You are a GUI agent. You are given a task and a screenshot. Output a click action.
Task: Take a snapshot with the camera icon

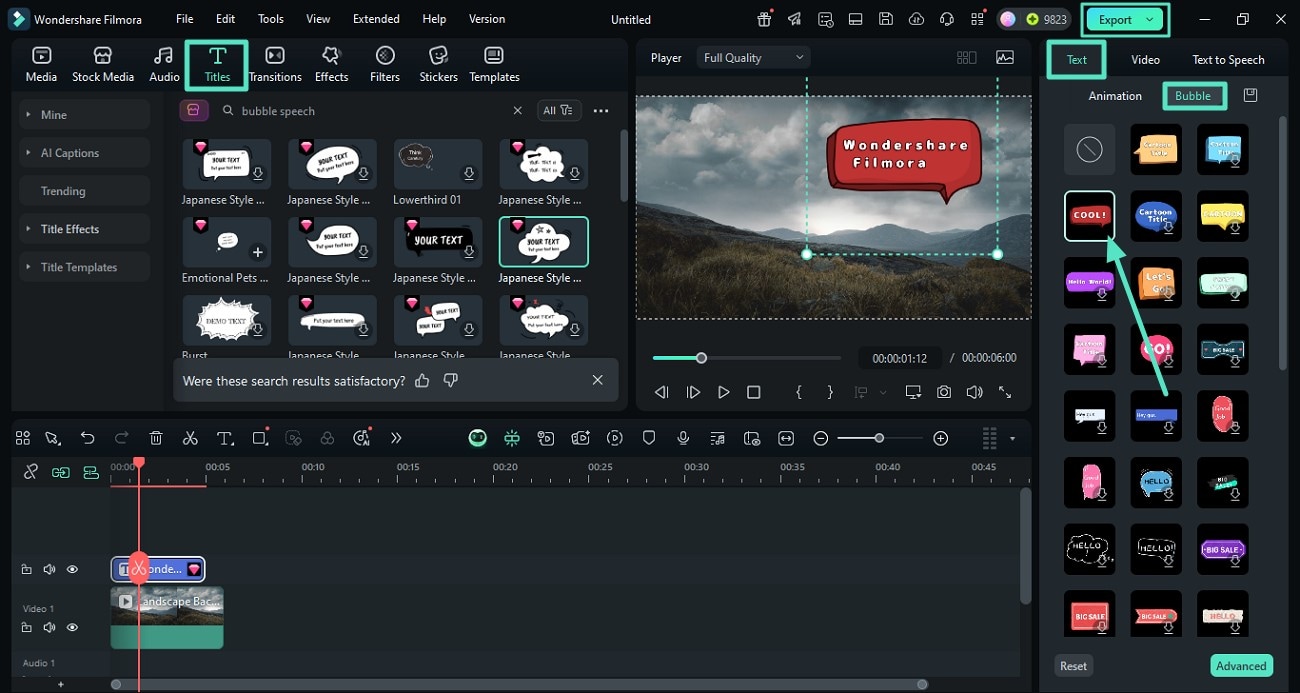[944, 393]
